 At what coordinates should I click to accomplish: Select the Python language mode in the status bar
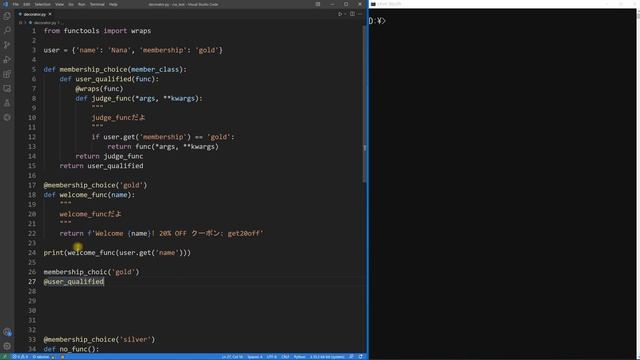(300, 357)
